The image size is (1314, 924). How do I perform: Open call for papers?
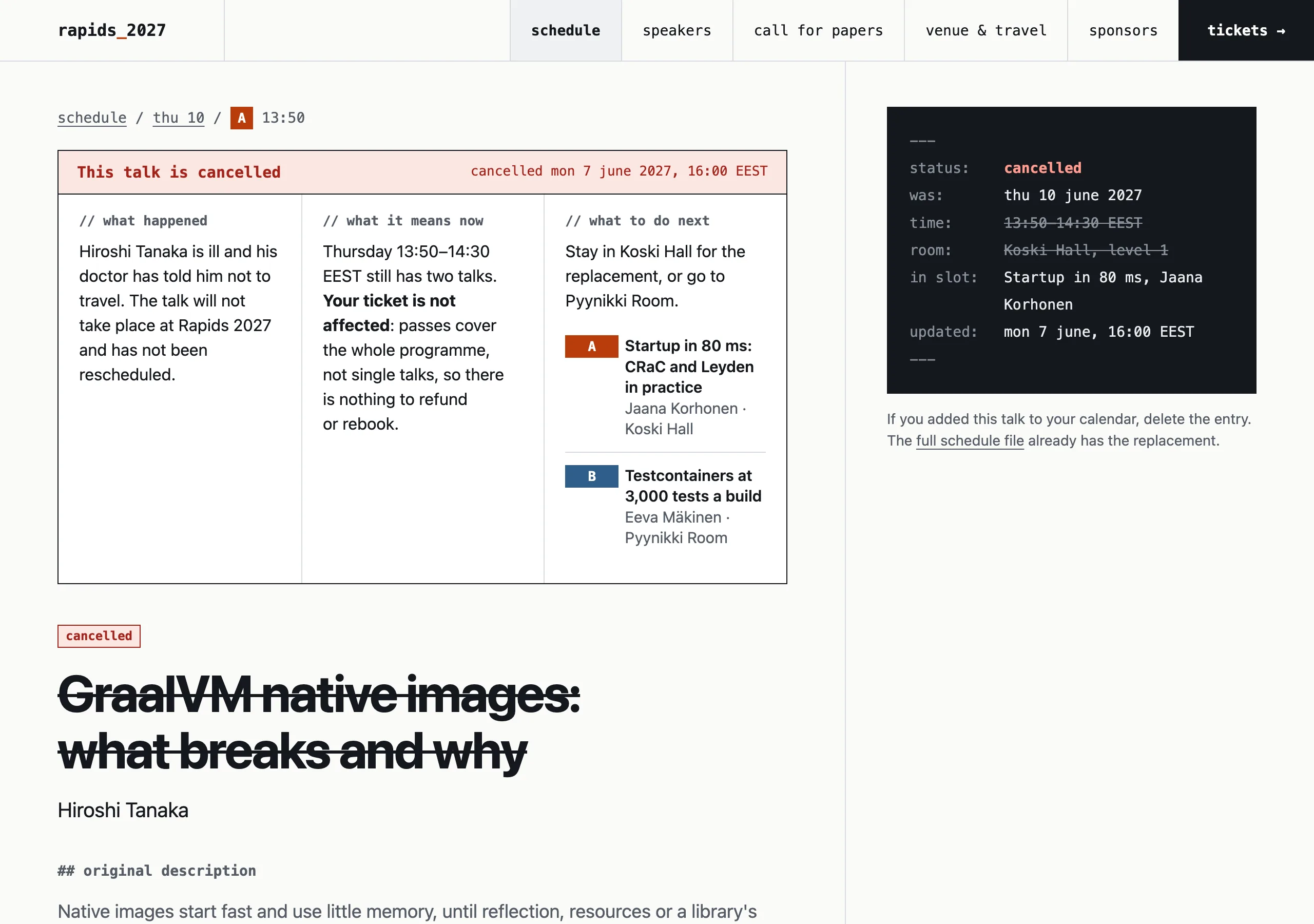tap(818, 30)
